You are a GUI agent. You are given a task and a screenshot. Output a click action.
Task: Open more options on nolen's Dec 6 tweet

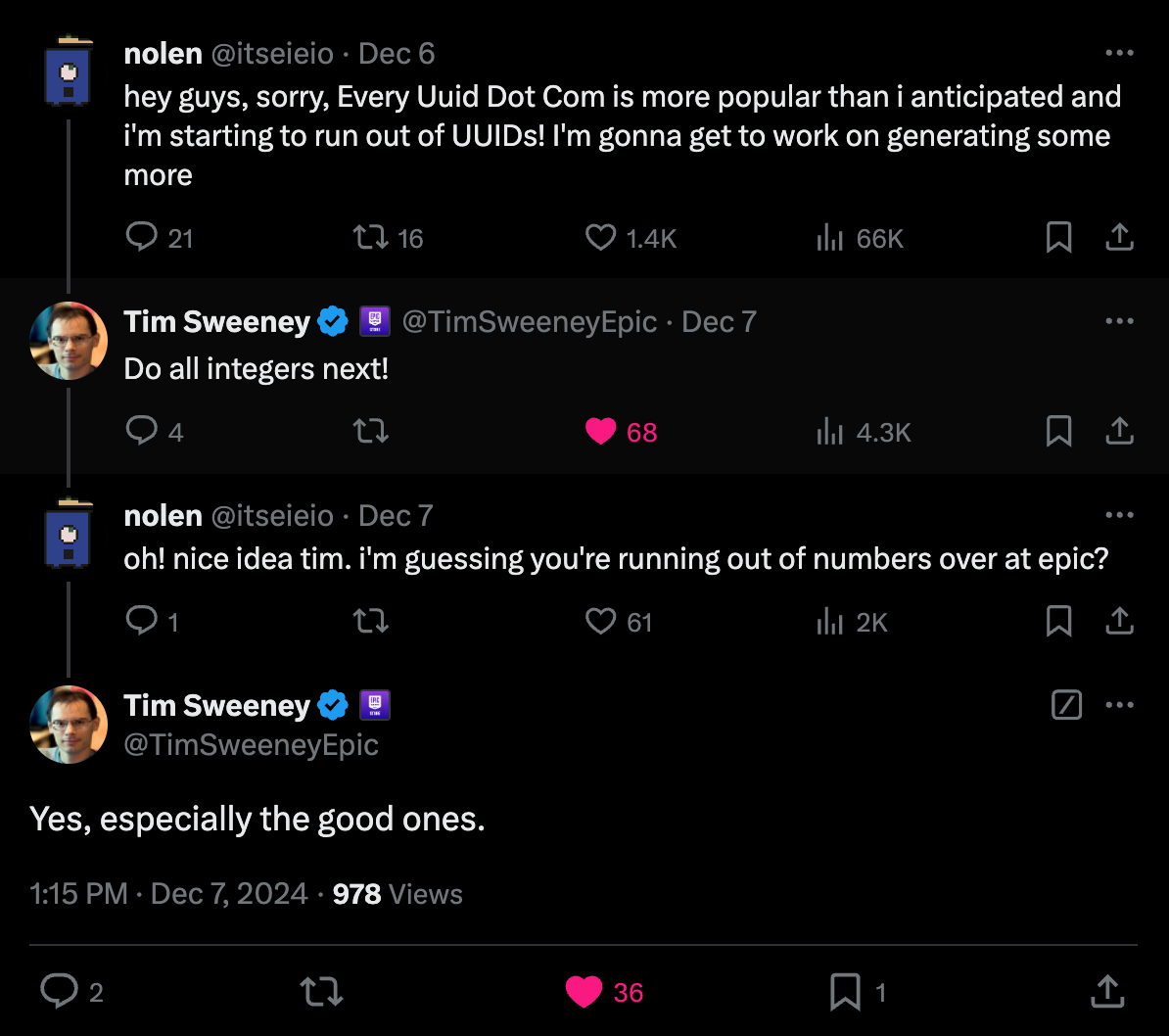1119,53
